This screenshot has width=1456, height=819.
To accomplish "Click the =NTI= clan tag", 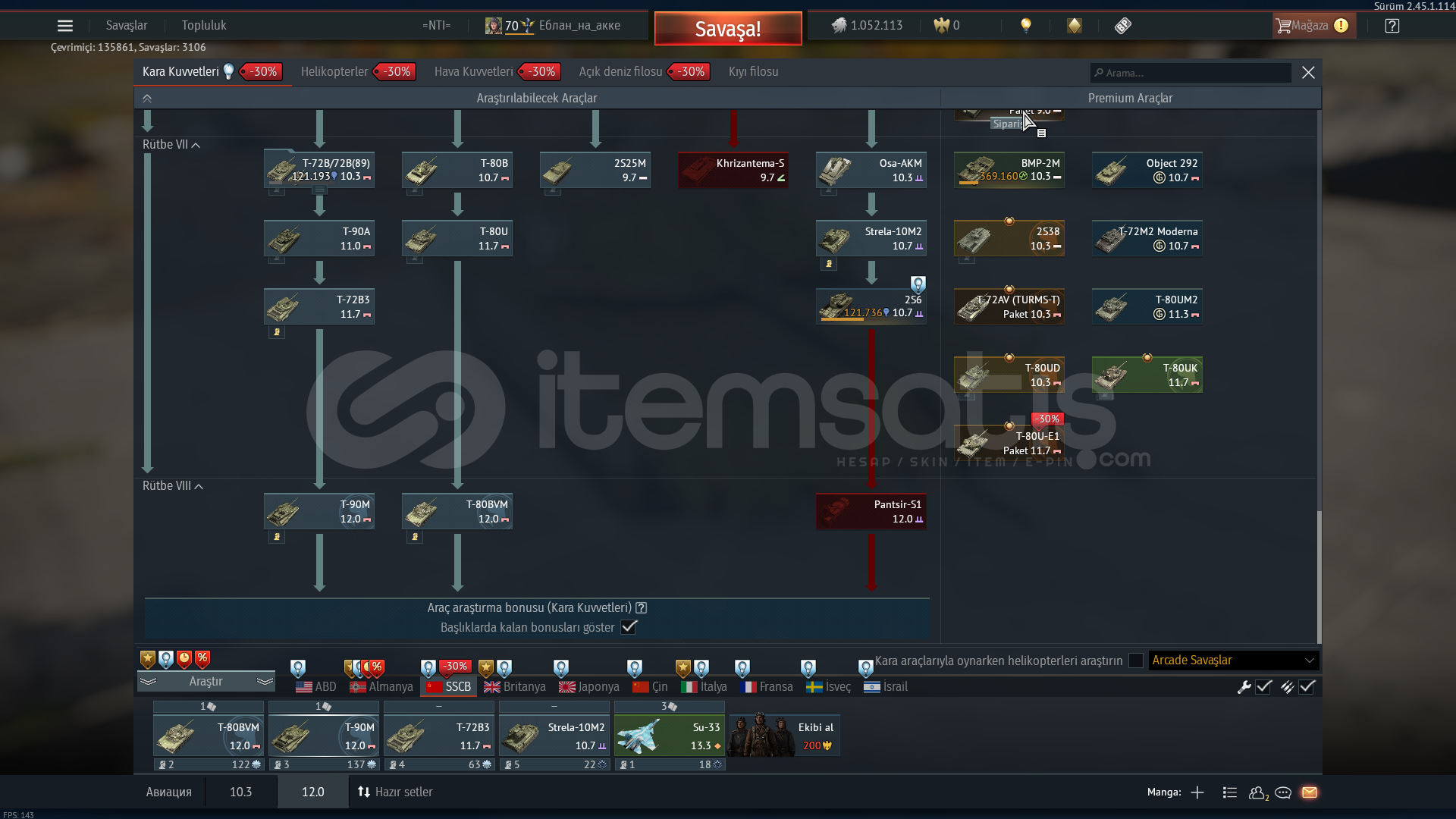I will [x=437, y=26].
